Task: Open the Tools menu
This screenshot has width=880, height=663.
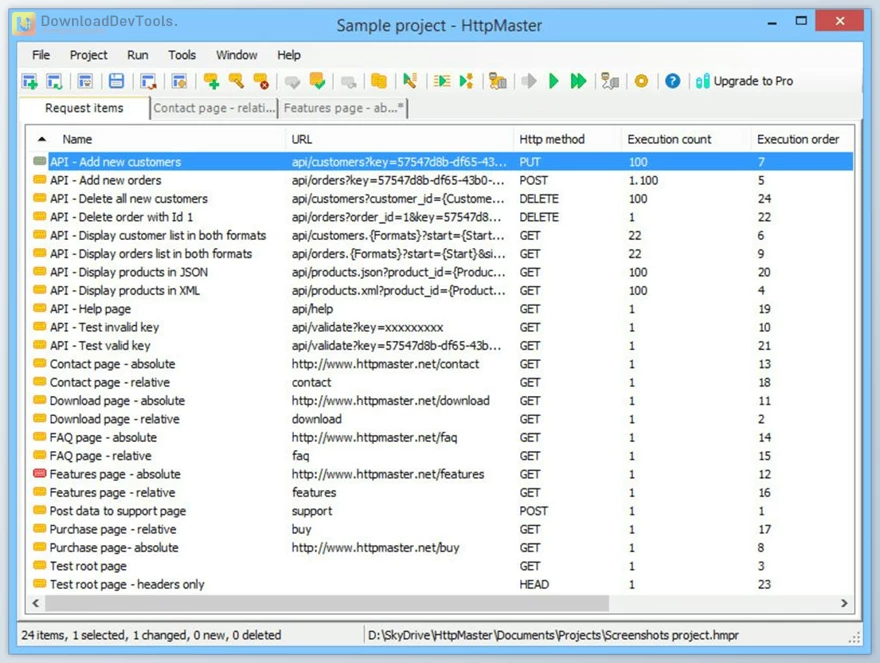Action: pos(181,55)
